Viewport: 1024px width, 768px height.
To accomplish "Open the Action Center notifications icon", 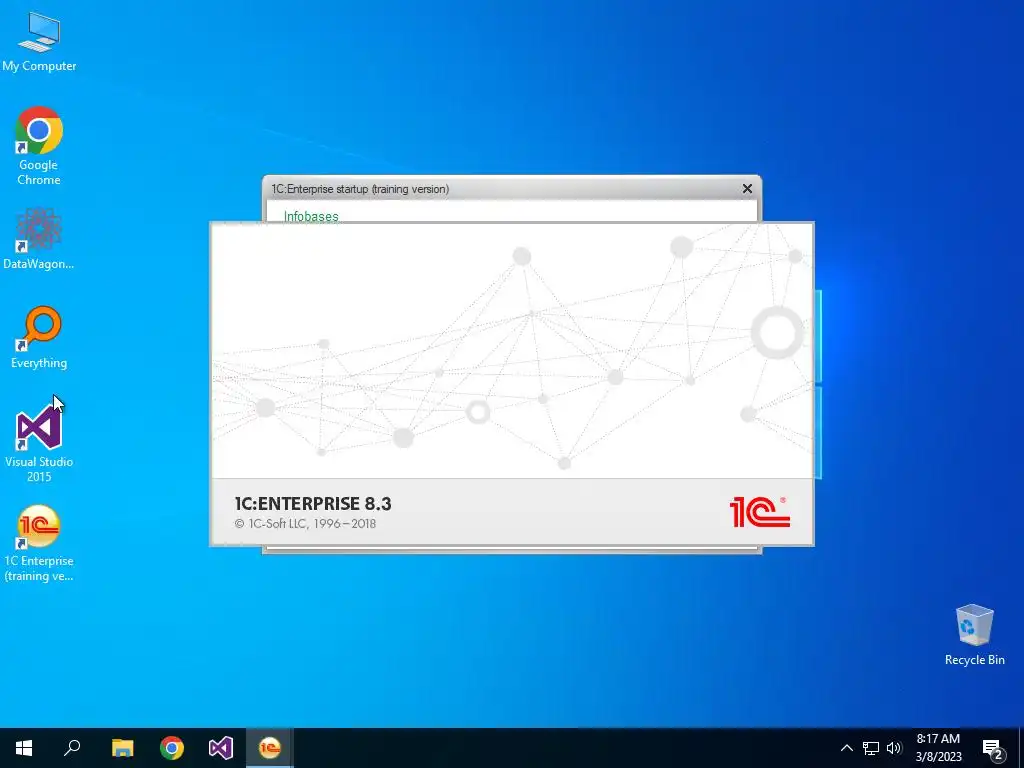I will [993, 748].
